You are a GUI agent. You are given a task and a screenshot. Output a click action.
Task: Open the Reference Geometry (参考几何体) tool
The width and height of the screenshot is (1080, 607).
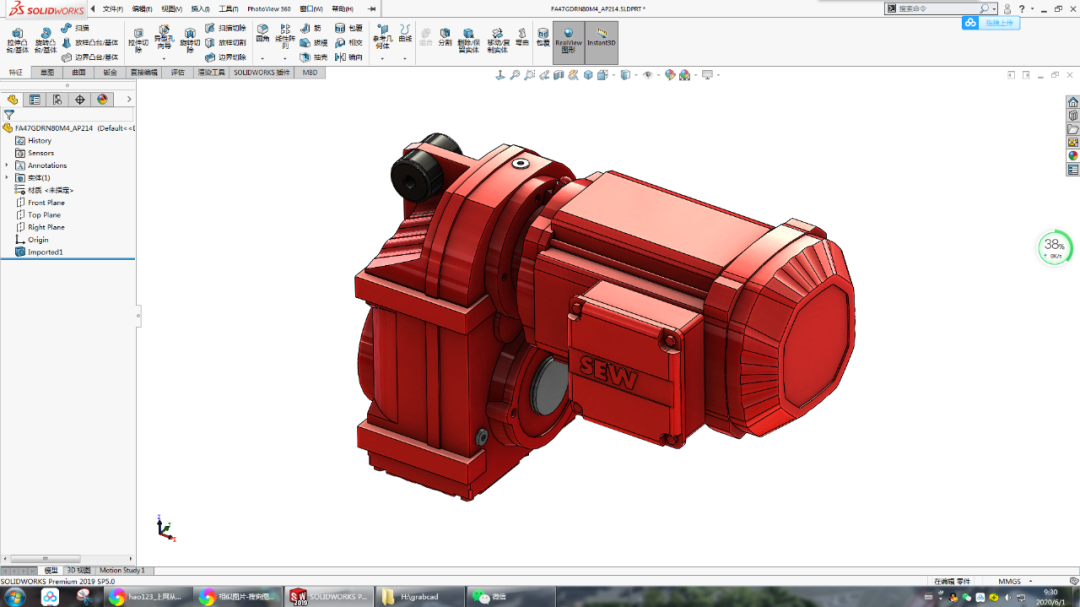(x=382, y=37)
